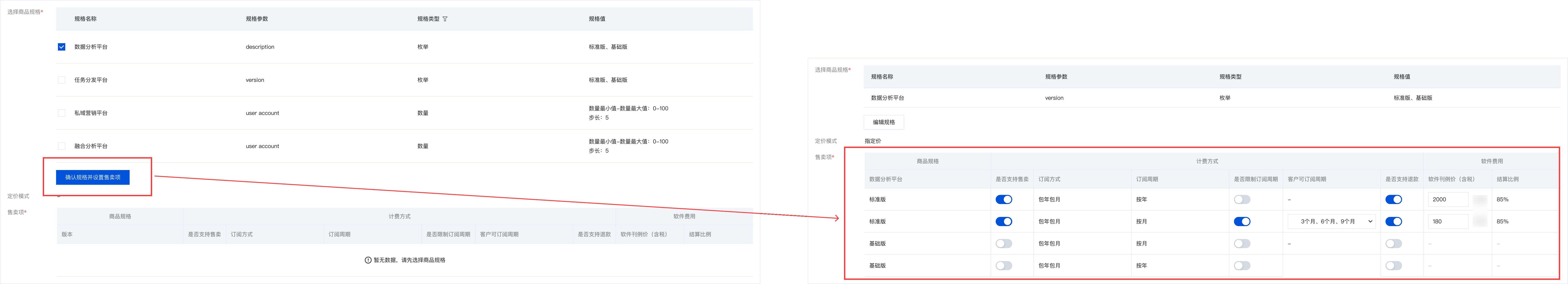Enable 是否限制订阅周期 for 基础版 按年 row
Viewport: 1568px width, 284px height.
pos(1242,266)
